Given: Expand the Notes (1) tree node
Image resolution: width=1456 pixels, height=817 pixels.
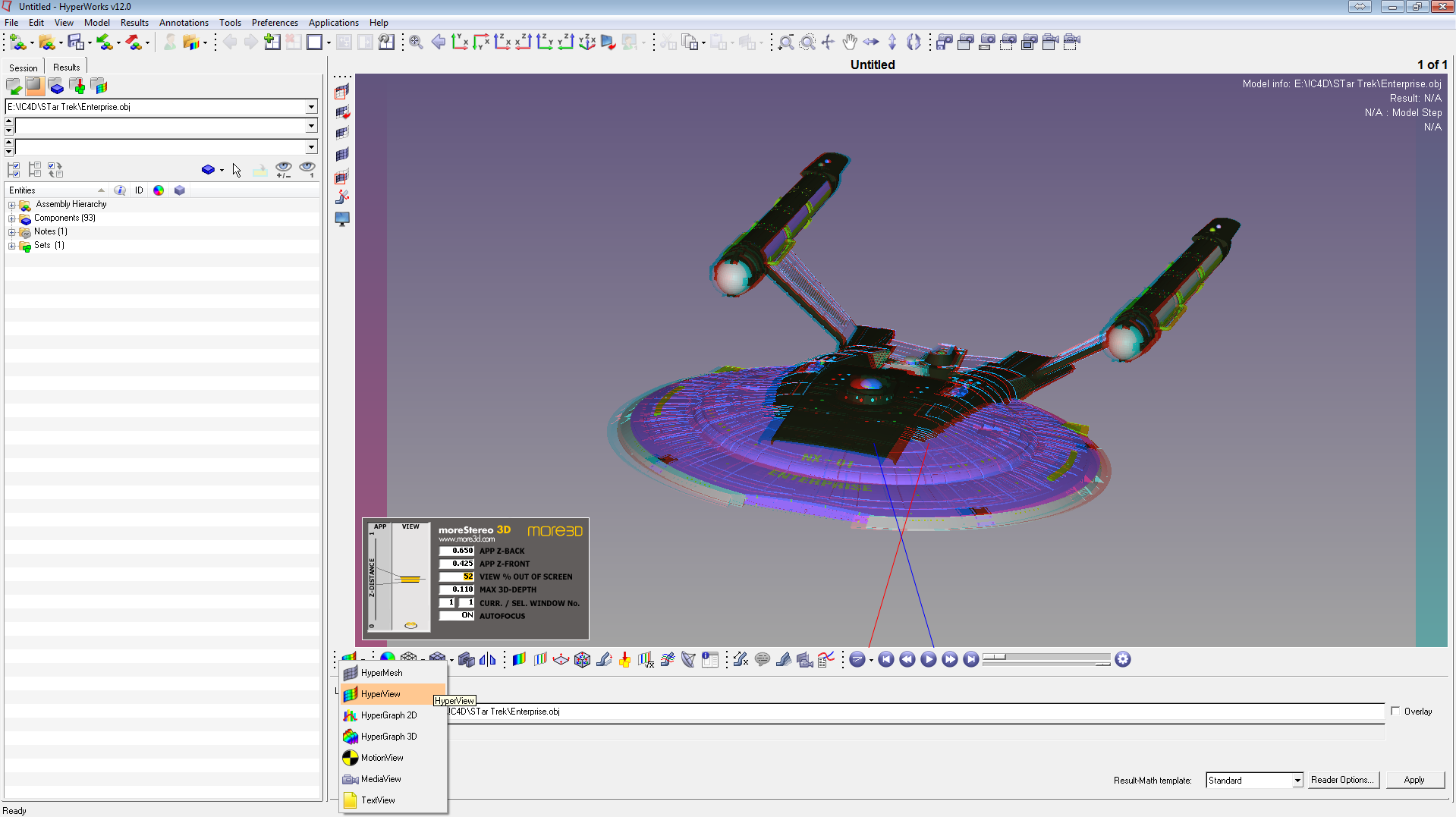Looking at the screenshot, I should (x=12, y=232).
